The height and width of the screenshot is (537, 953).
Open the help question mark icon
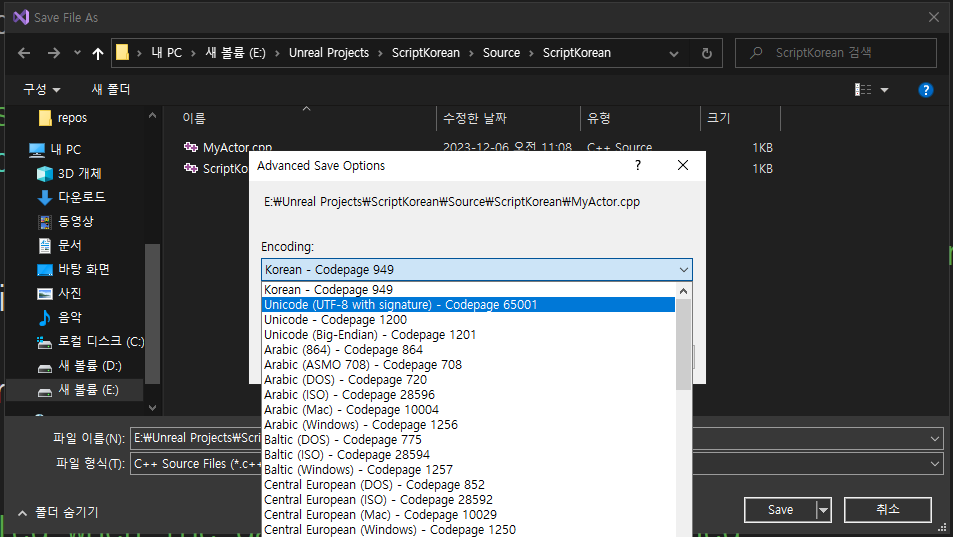pyautogui.click(x=925, y=90)
